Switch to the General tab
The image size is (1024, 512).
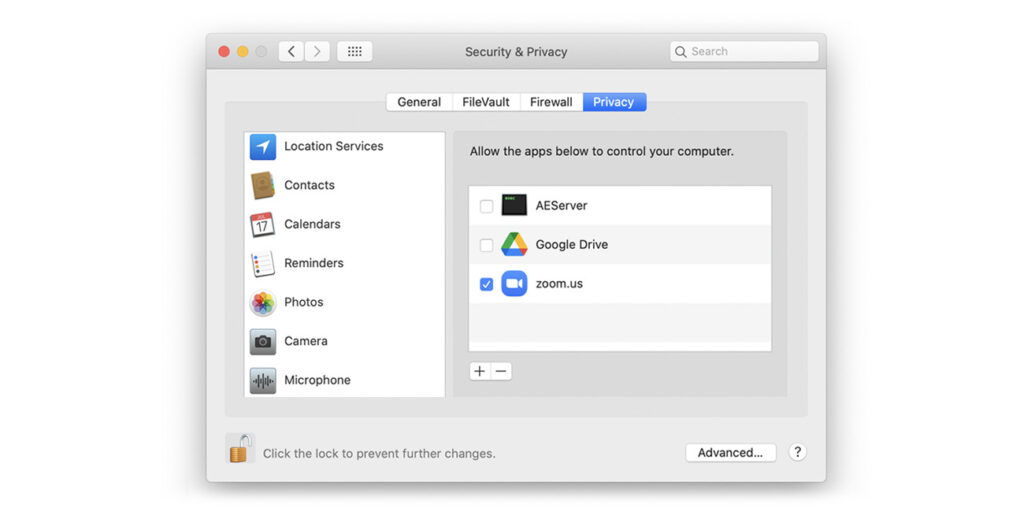pos(419,102)
